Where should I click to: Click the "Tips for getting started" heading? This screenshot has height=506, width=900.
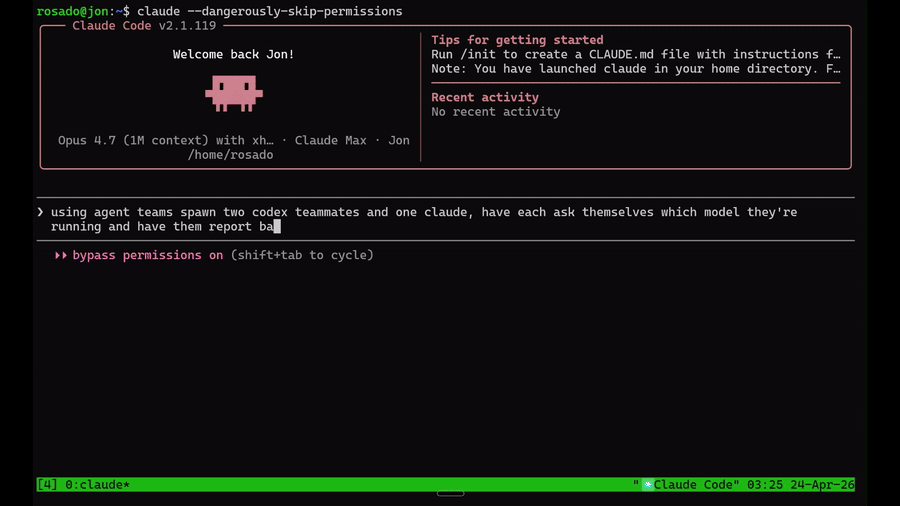tap(517, 40)
